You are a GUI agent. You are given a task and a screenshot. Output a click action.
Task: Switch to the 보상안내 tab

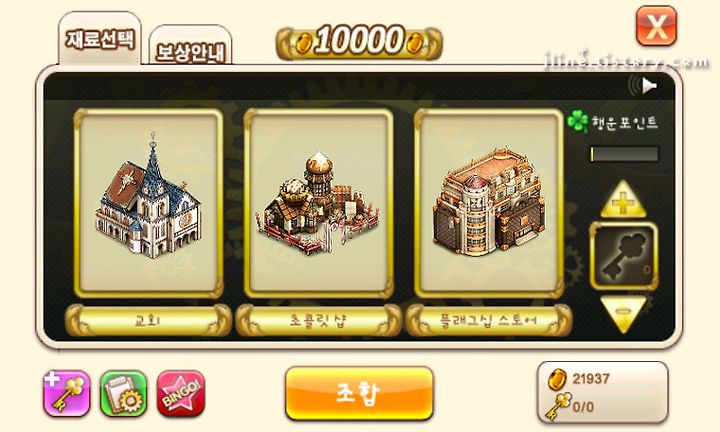[190, 50]
